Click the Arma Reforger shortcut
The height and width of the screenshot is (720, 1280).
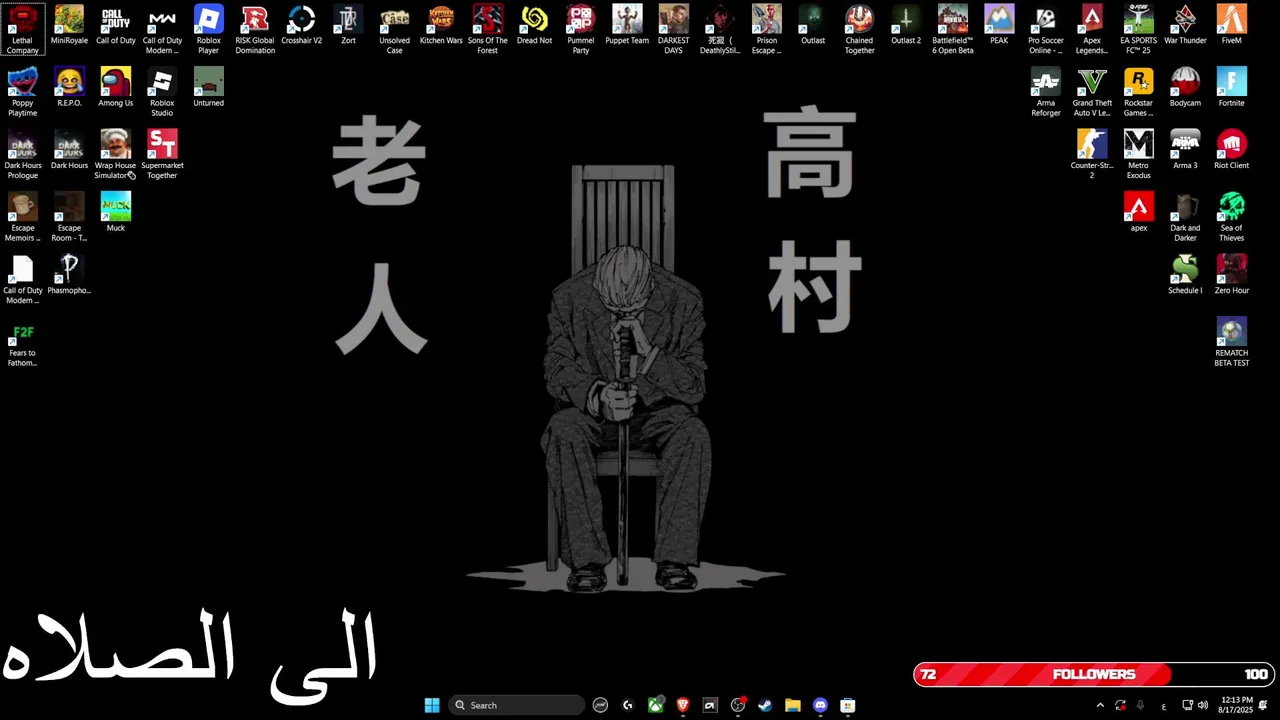[x=1045, y=92]
